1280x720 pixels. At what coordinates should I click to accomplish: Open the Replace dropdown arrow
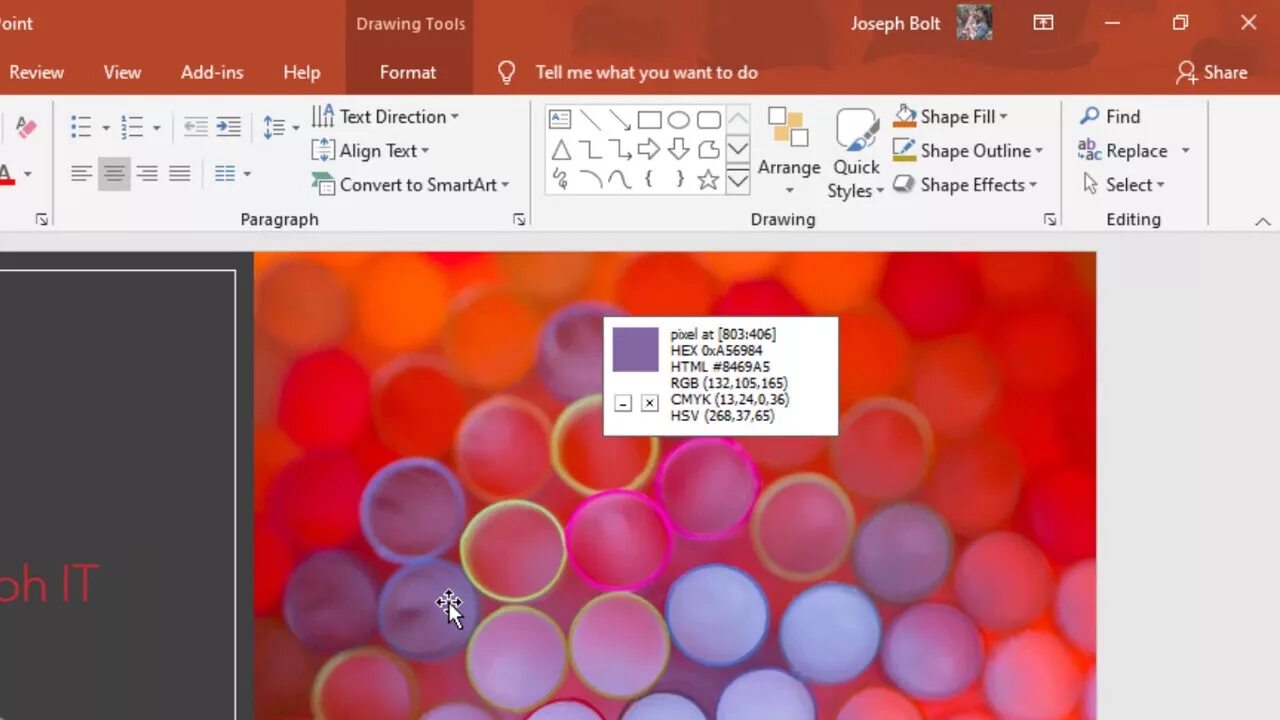pos(1186,151)
